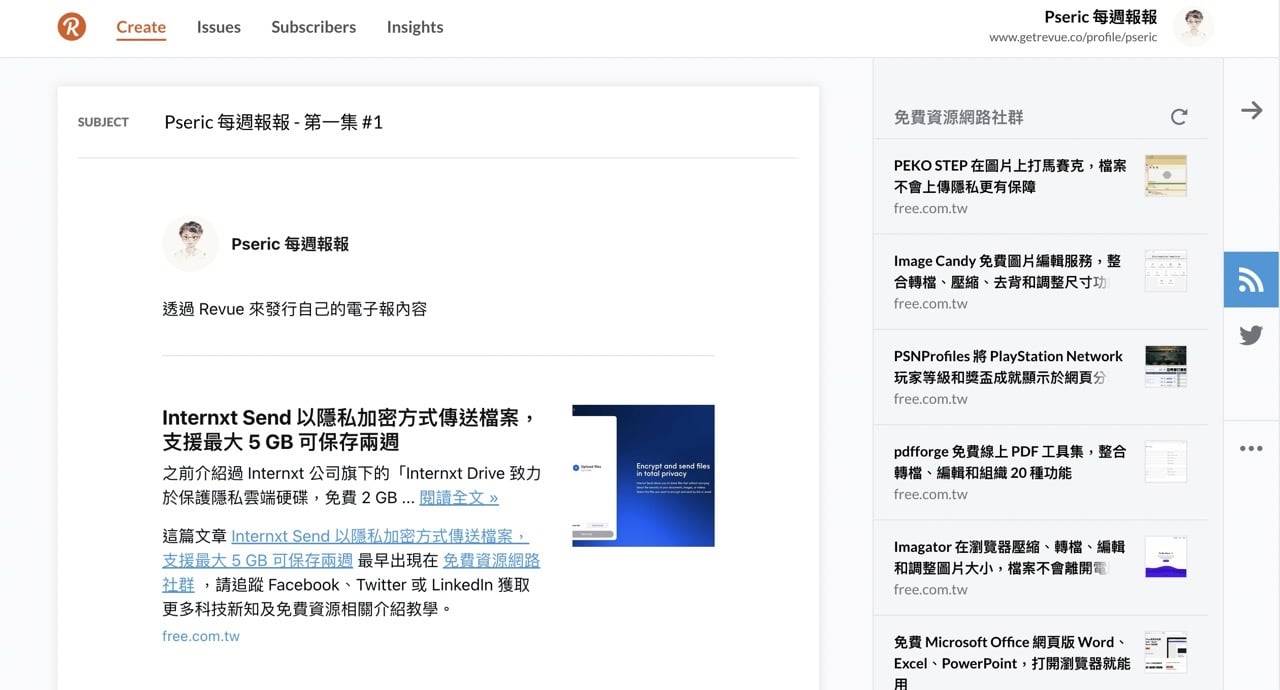This screenshot has width=1280, height=690.
Task: Click the Revue logo icon
Action: click(72, 27)
